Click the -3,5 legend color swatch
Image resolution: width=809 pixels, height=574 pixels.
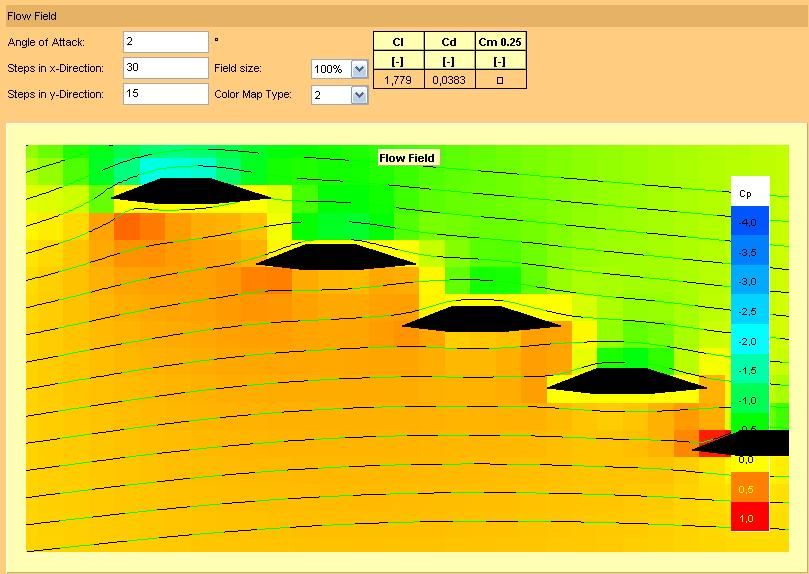pos(750,252)
